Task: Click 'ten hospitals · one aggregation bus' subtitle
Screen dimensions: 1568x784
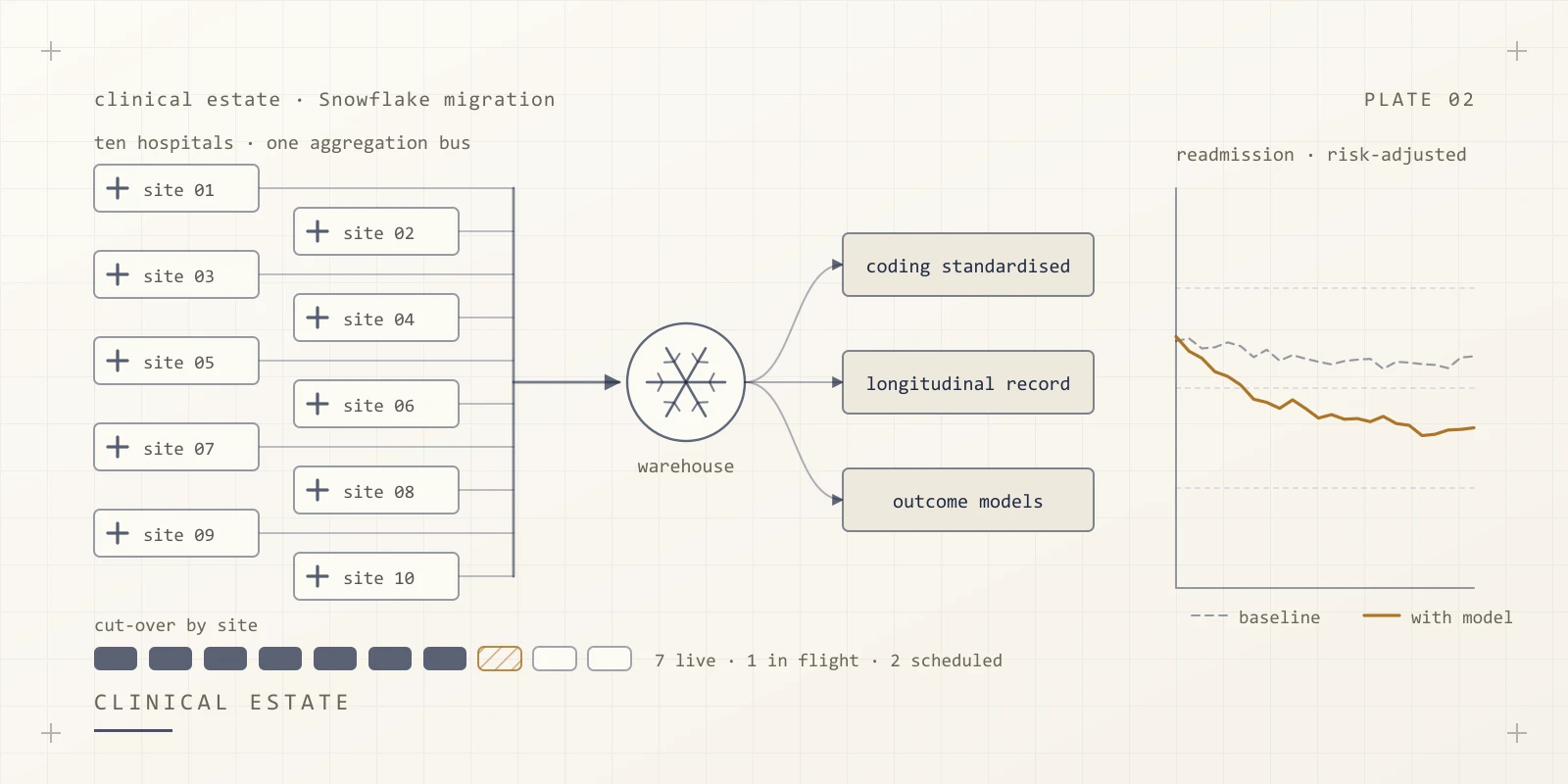Action: pyautogui.click(x=282, y=143)
